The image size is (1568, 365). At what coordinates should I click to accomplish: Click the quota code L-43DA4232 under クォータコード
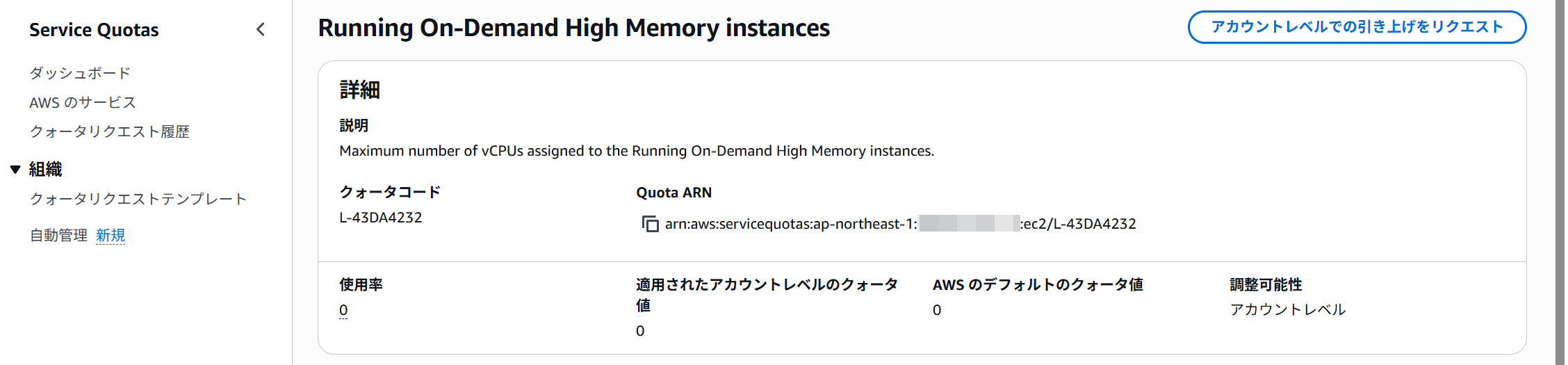click(x=381, y=218)
